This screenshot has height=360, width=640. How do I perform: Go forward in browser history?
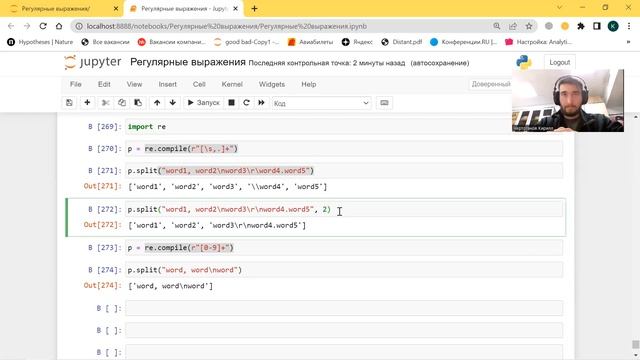tap(27, 26)
